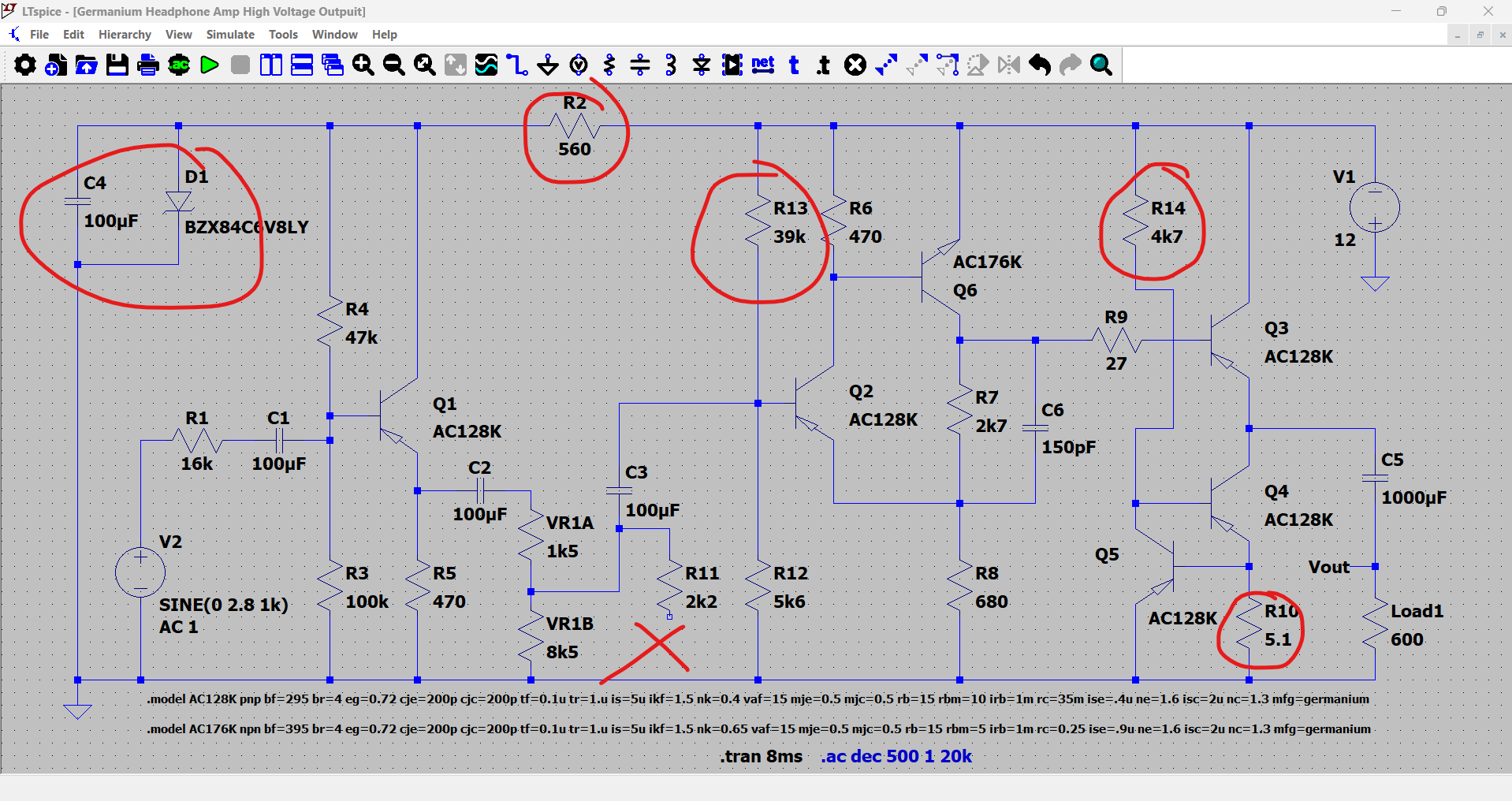Click the grayed autorange icon
Image resolution: width=1512 pixels, height=801 pixels.
pos(456,65)
